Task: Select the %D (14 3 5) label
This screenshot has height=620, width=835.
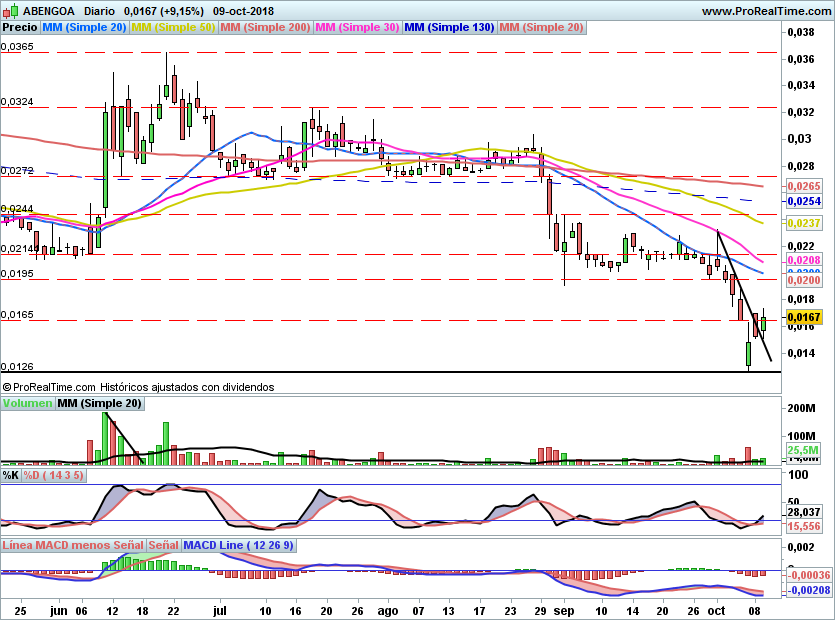Action: pyautogui.click(x=53, y=475)
